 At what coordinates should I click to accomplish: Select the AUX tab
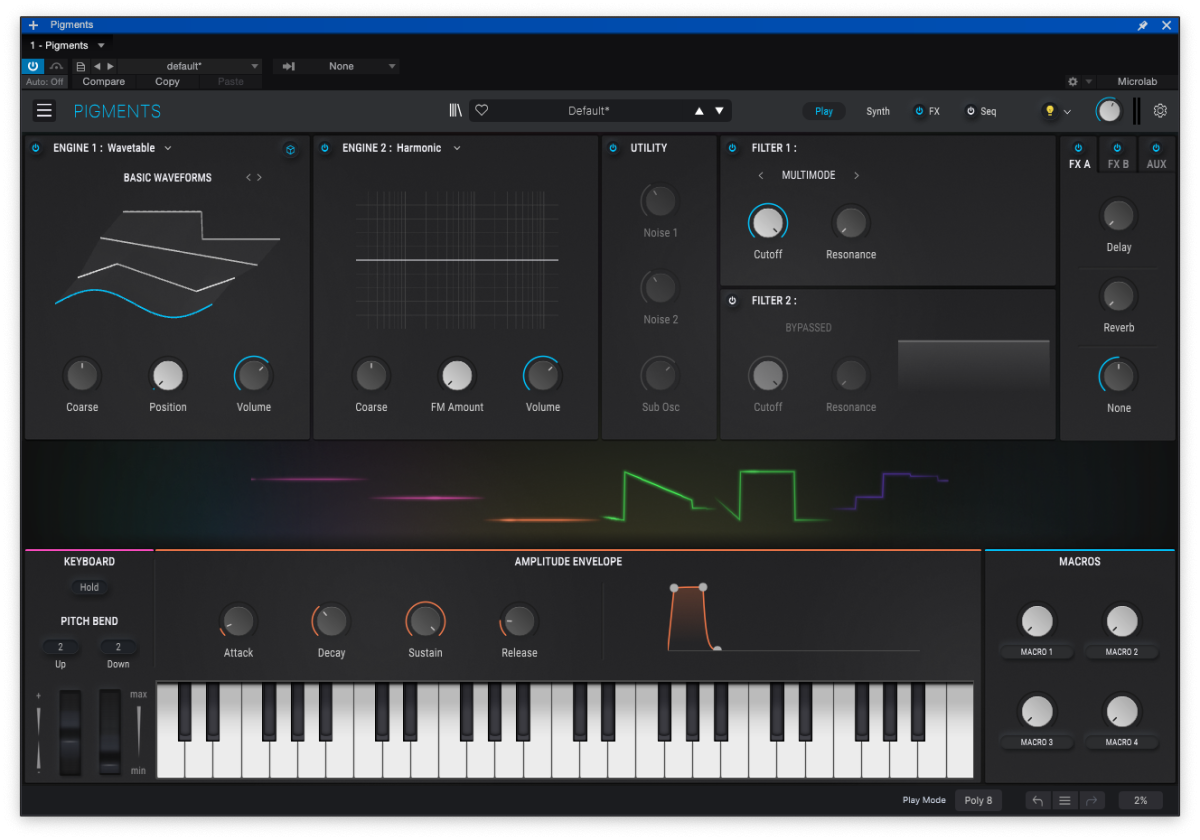tap(1156, 164)
